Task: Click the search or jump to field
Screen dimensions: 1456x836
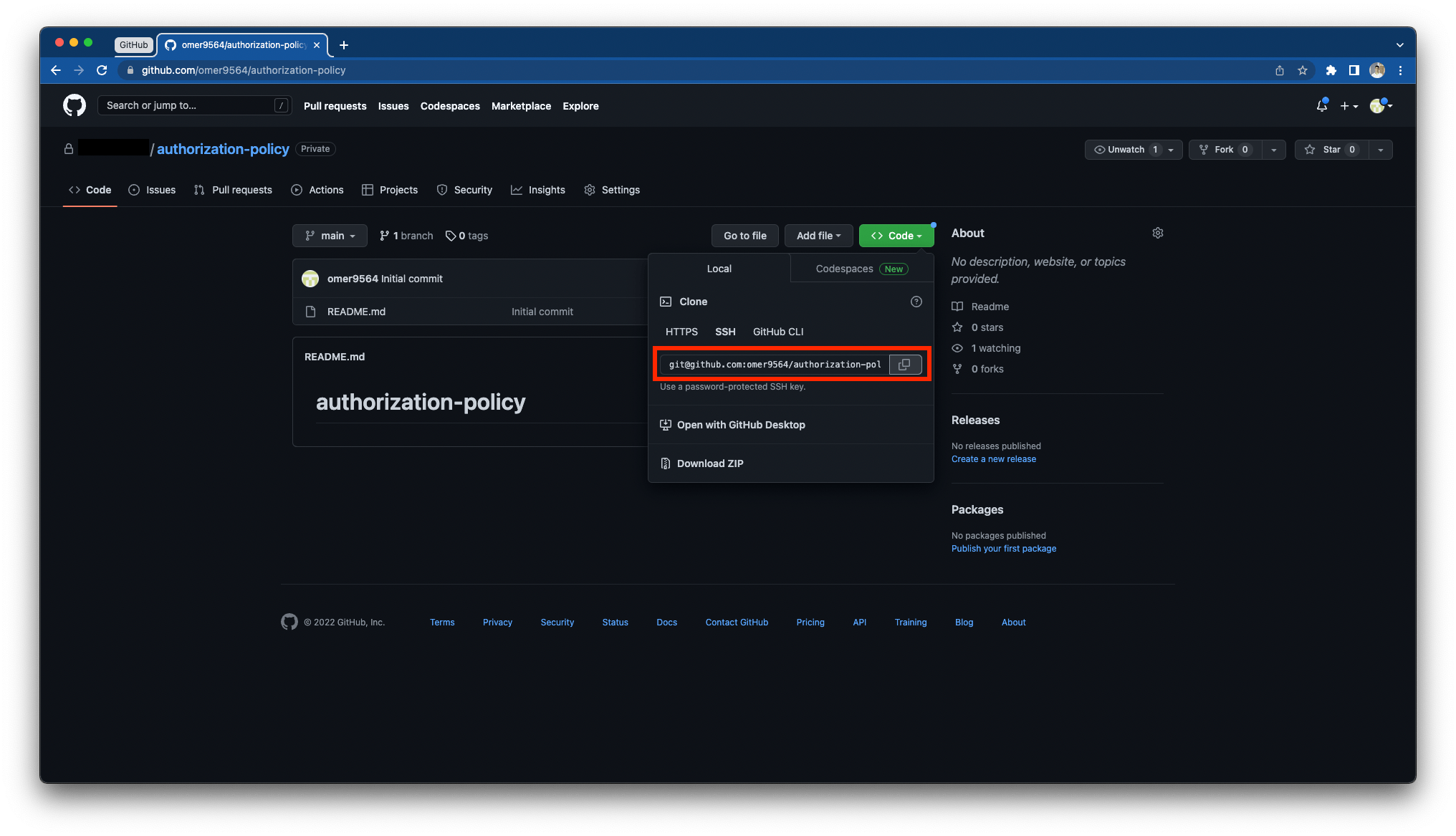Action: 193,105
